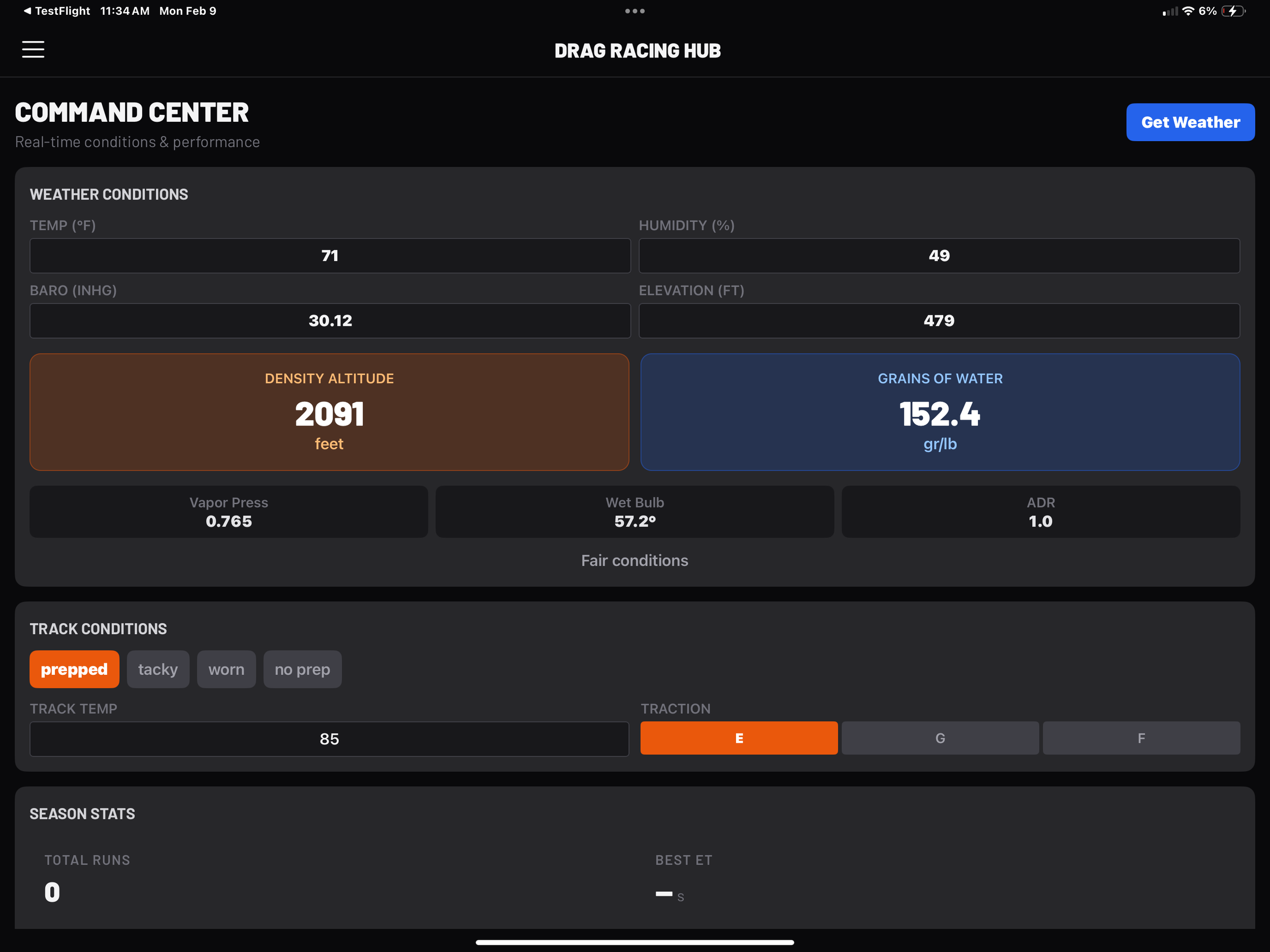Select the tacky track condition
The height and width of the screenshot is (952, 1270).
coord(158,669)
